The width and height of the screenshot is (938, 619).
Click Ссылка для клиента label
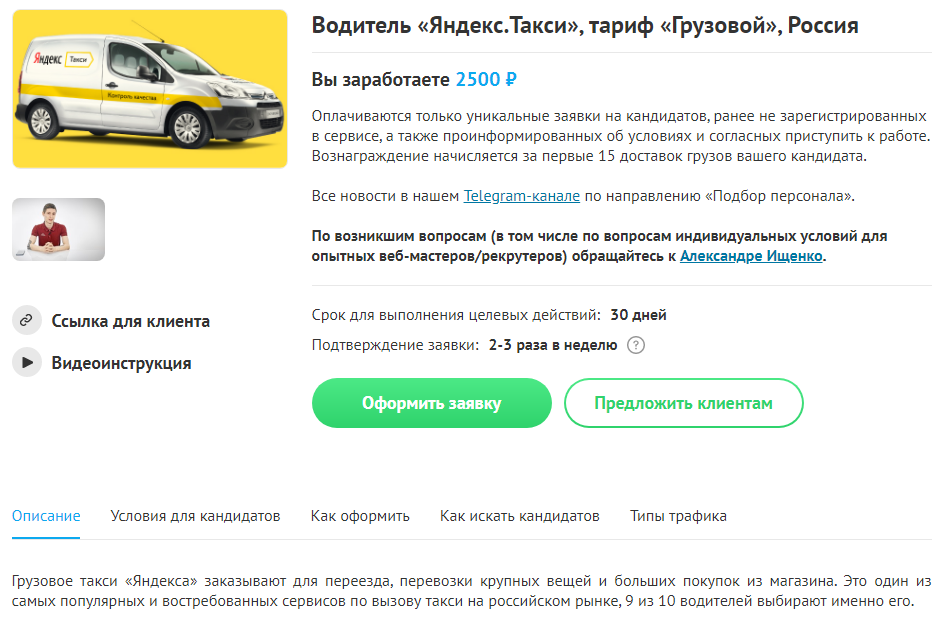(x=130, y=321)
